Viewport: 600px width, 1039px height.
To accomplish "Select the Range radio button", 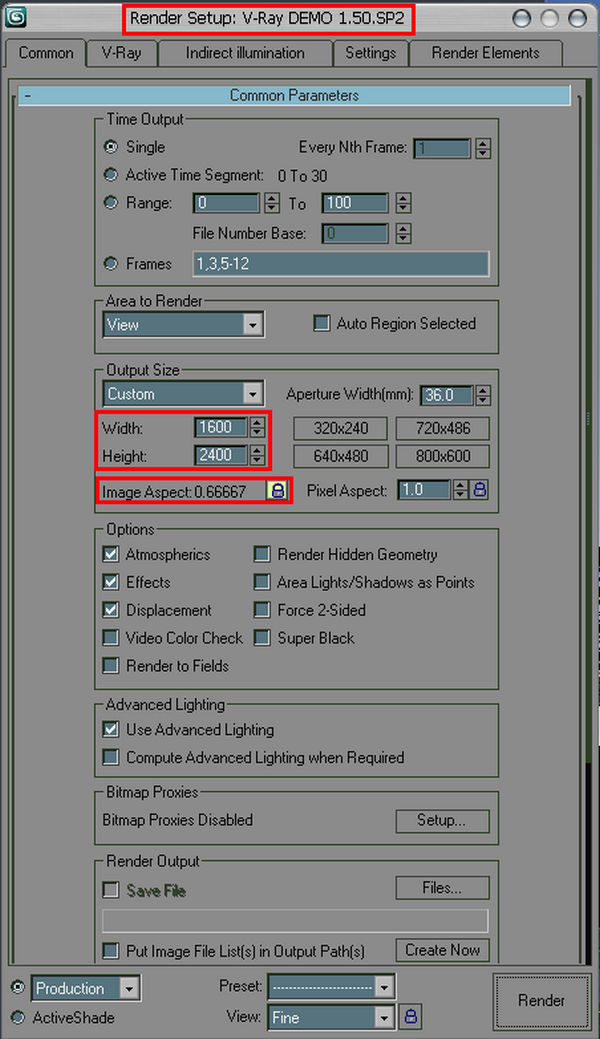I will (111, 203).
